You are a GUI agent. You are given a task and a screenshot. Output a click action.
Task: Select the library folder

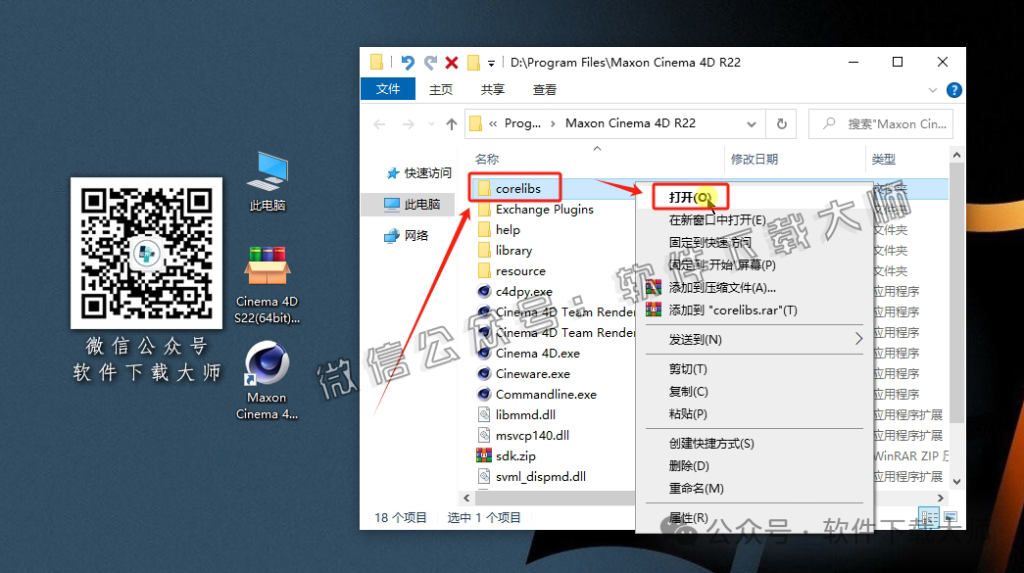[x=505, y=251]
